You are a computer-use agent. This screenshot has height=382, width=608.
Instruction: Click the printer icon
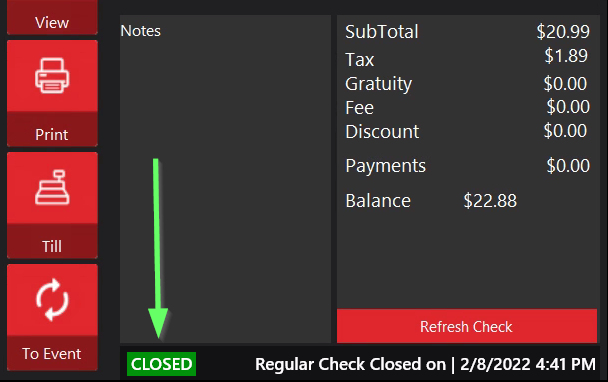tap(52, 76)
